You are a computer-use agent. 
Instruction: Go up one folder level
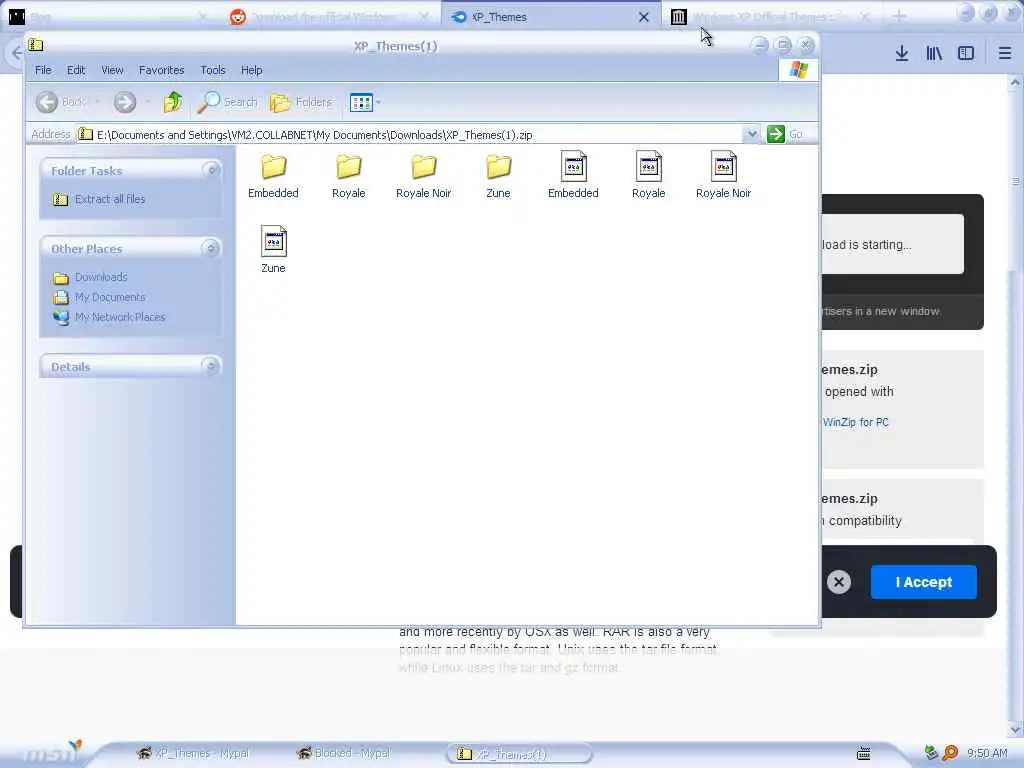(x=173, y=102)
